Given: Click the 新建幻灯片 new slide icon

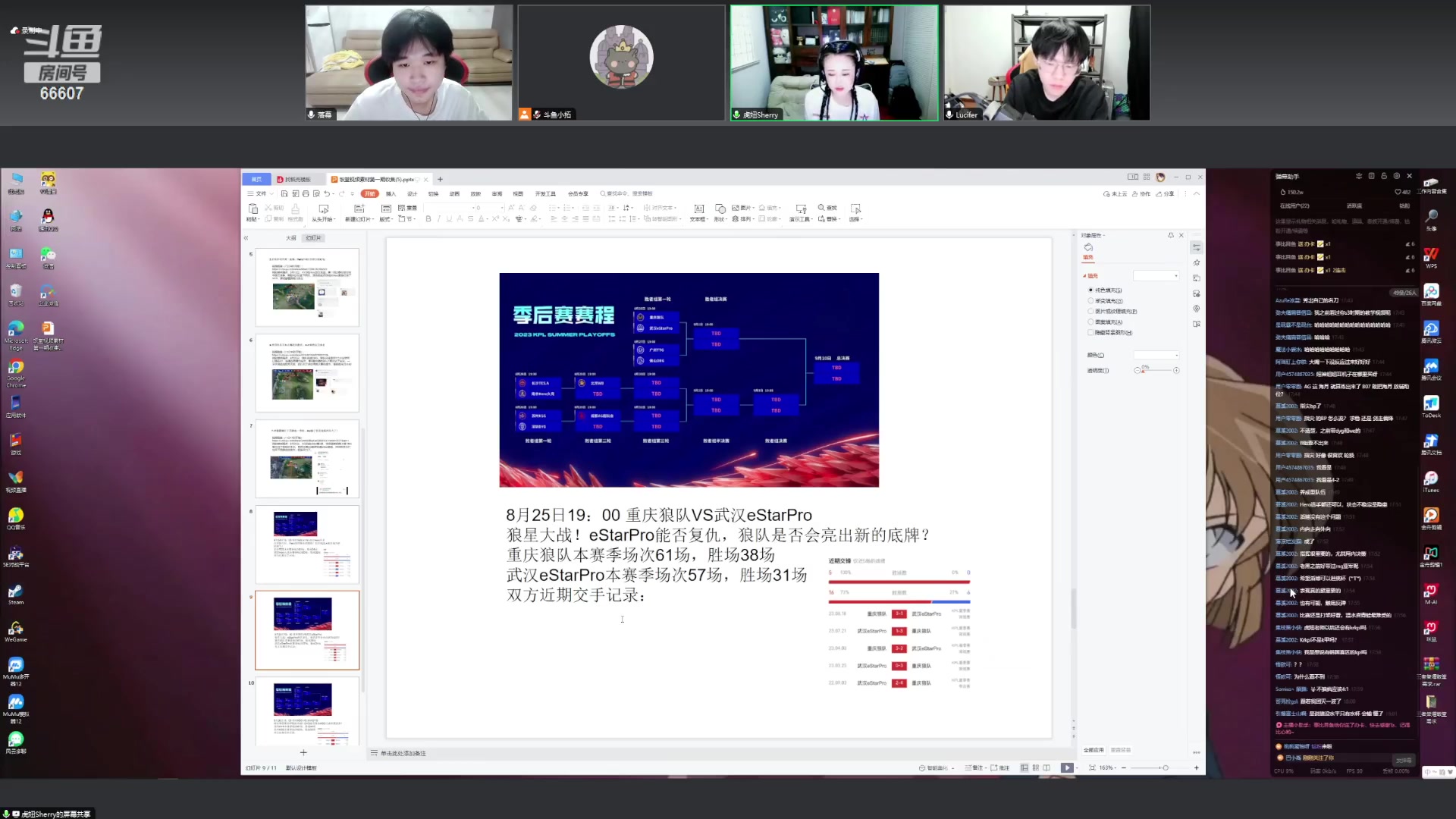Looking at the screenshot, I should pyautogui.click(x=359, y=209).
